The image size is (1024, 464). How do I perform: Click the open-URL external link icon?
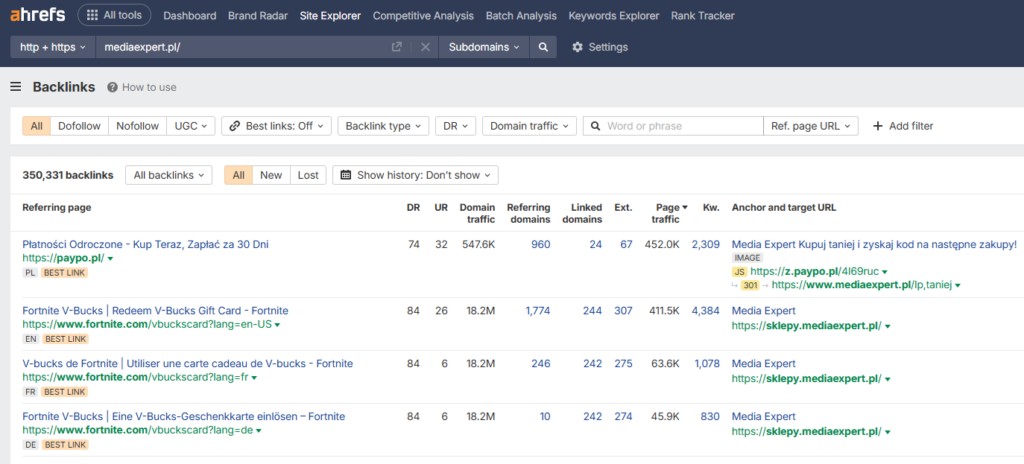click(x=397, y=47)
